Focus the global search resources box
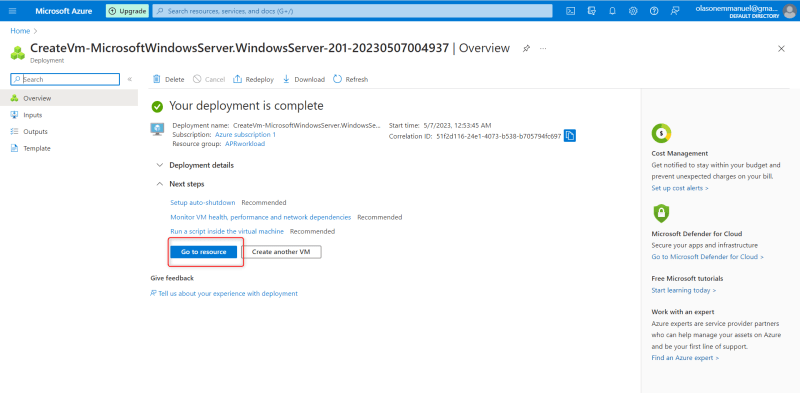 click(352, 11)
